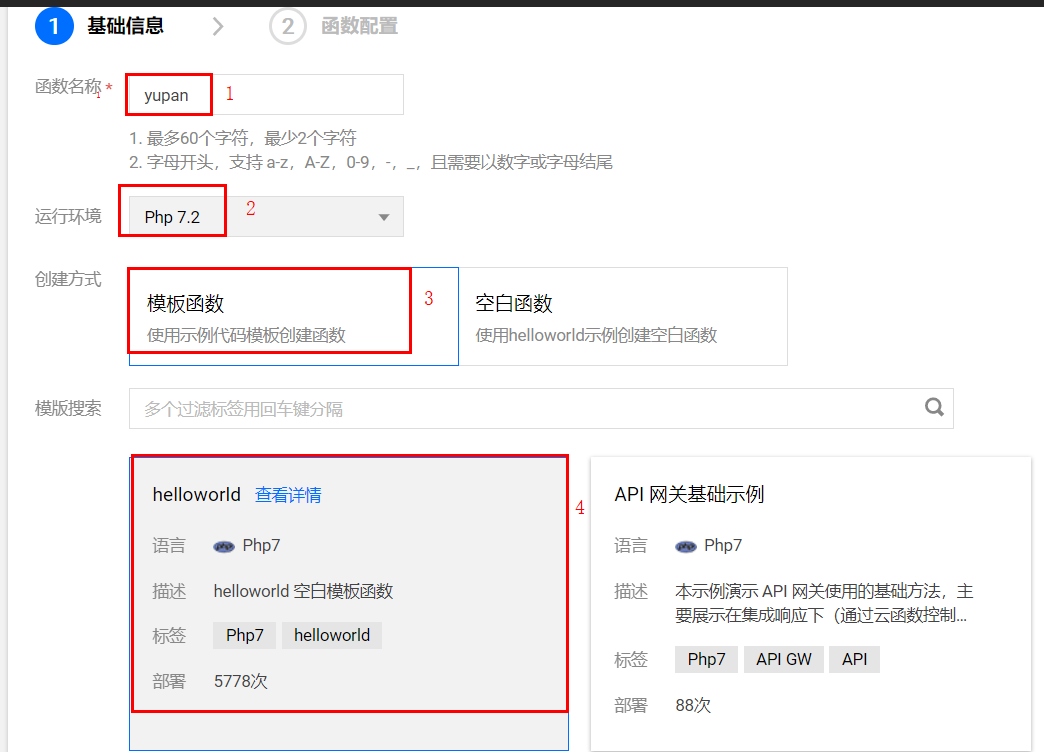Choose the helloworld template card
Viewport: 1044px width, 752px height.
[x=348, y=600]
